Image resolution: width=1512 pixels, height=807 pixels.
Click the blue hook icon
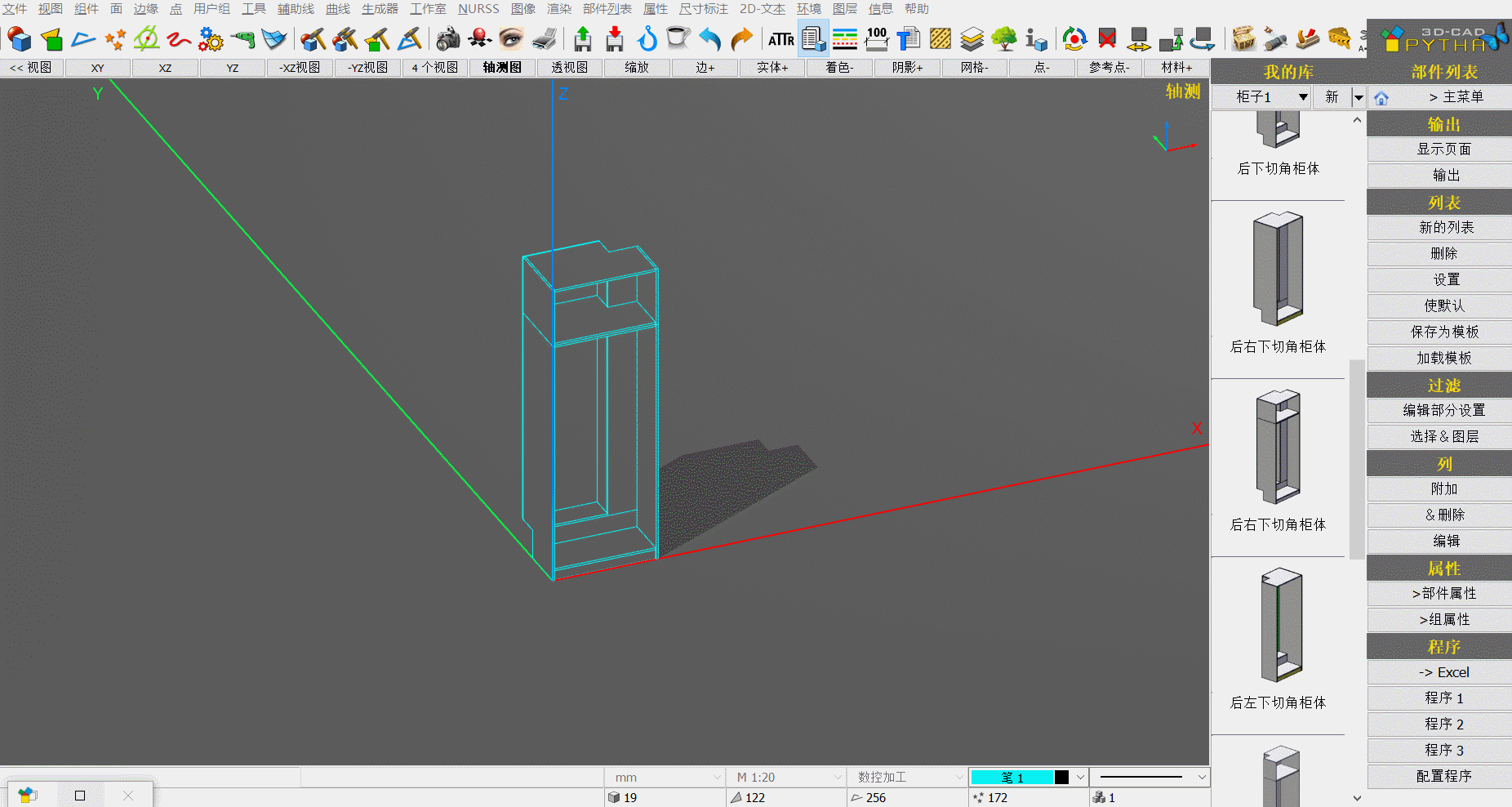coord(647,38)
